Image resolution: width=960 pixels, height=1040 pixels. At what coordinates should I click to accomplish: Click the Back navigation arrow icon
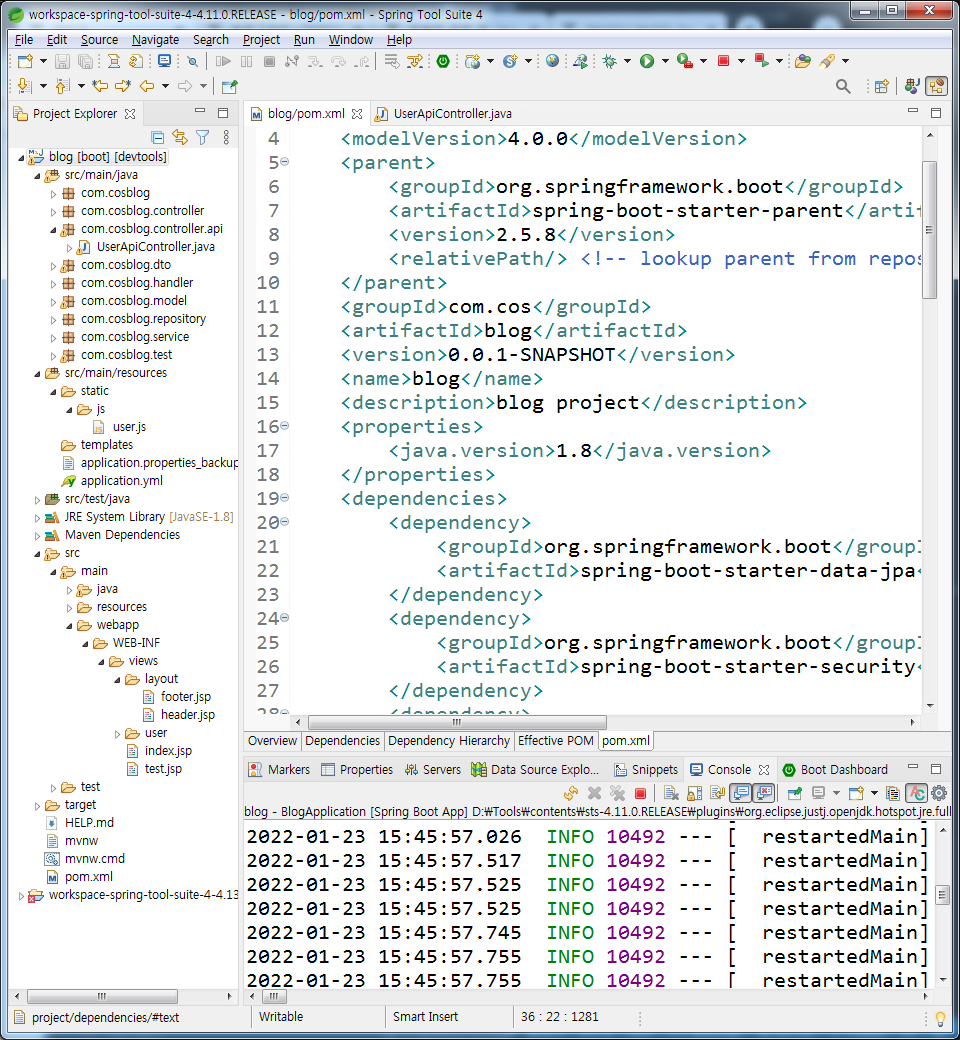(x=147, y=86)
